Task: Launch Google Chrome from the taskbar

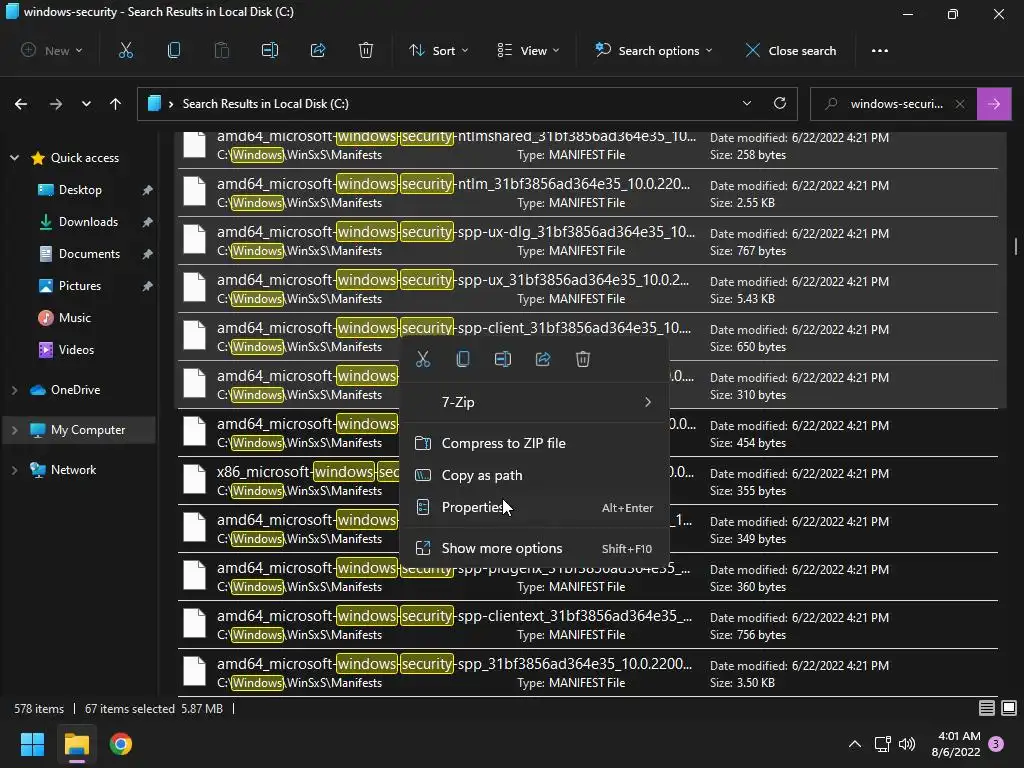Action: (121, 744)
